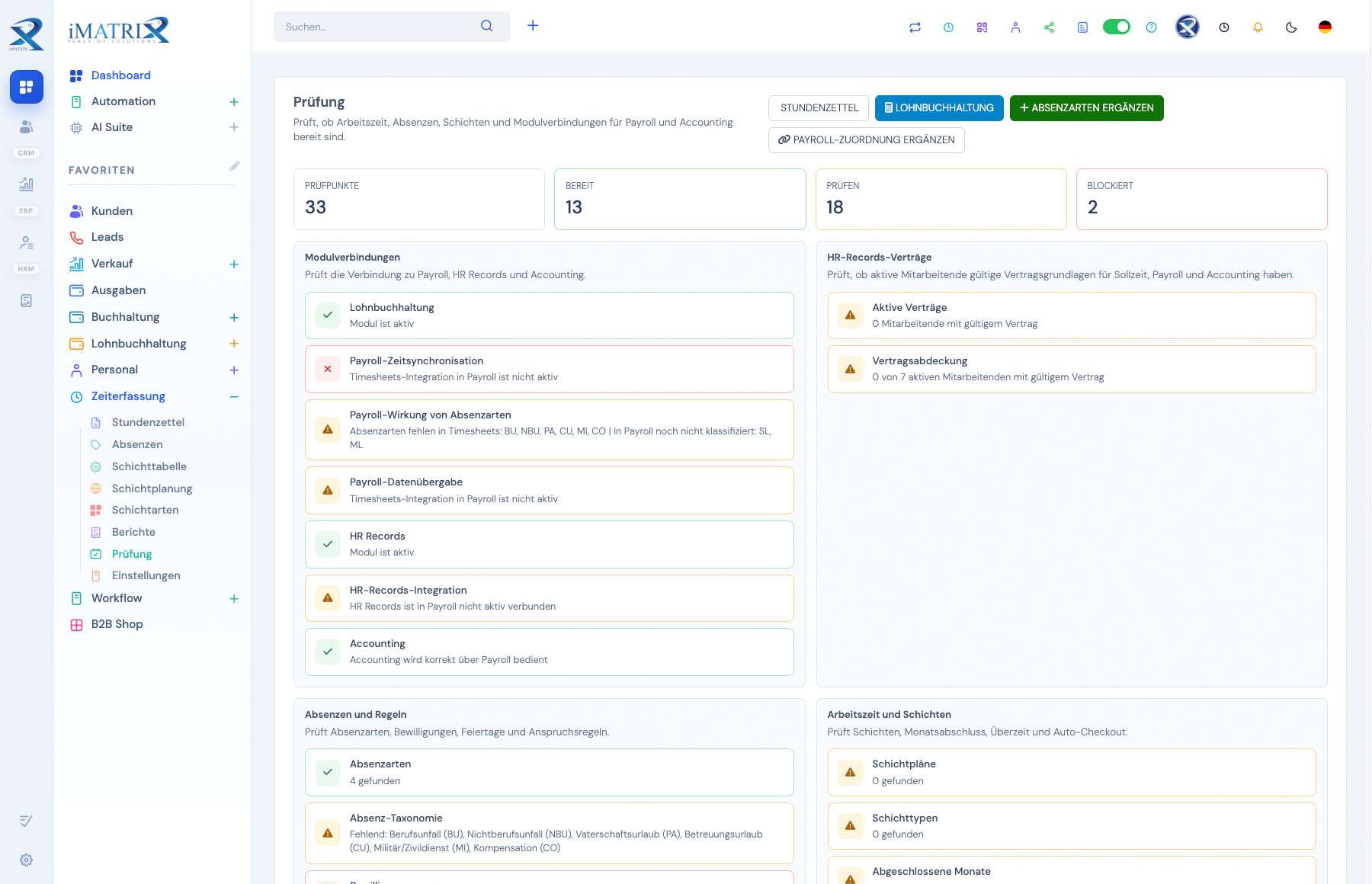Expand Buchhaltung with its plus icon

234,318
